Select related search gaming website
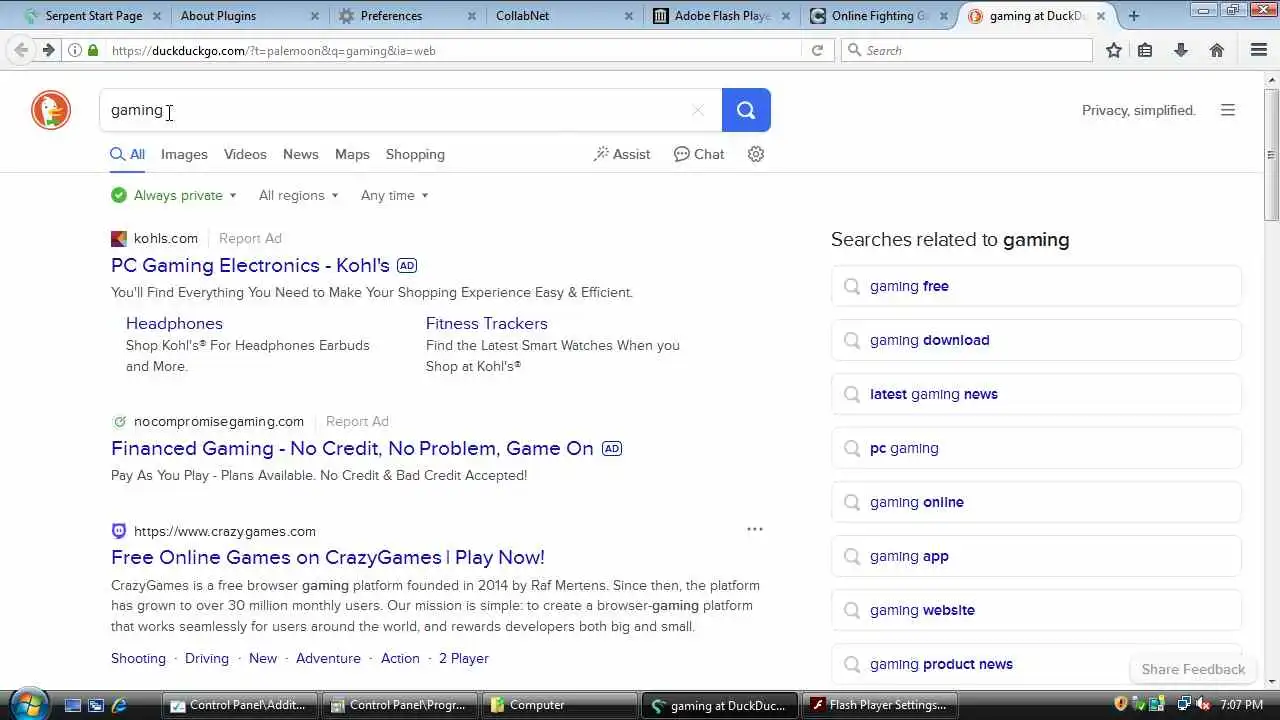The height and width of the screenshot is (720, 1280). [x=1036, y=610]
